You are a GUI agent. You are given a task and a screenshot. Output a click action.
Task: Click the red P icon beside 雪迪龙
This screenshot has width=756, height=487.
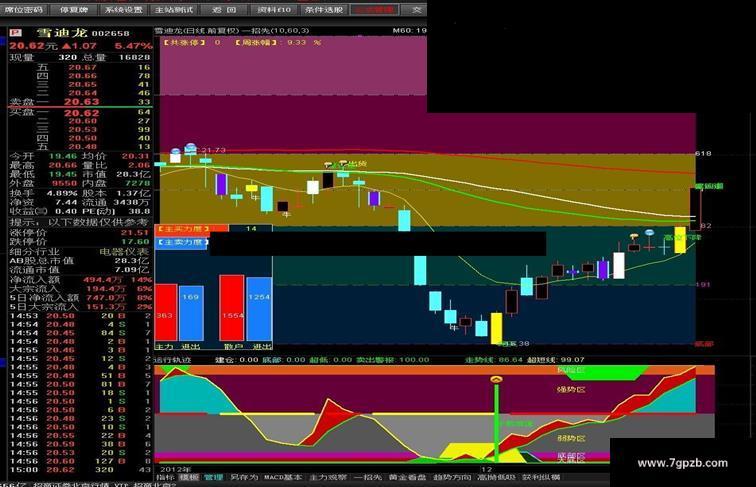(x=16, y=33)
